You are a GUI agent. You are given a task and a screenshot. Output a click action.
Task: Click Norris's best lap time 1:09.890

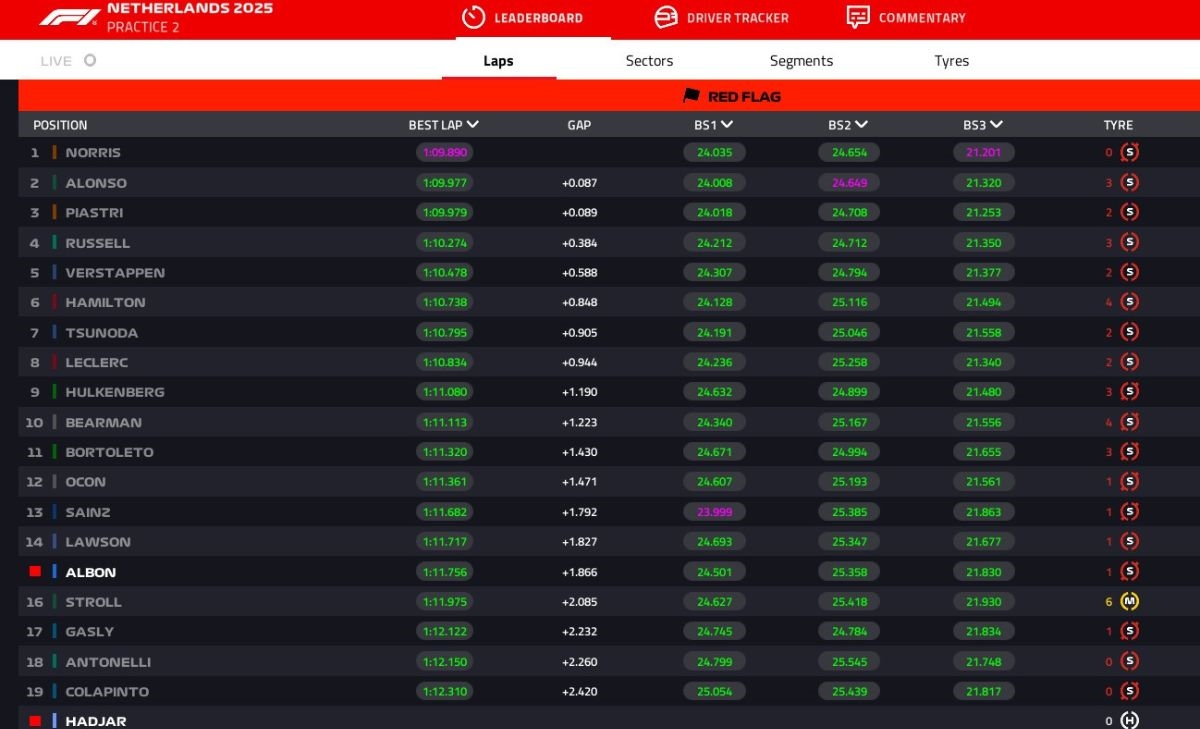[x=444, y=153]
